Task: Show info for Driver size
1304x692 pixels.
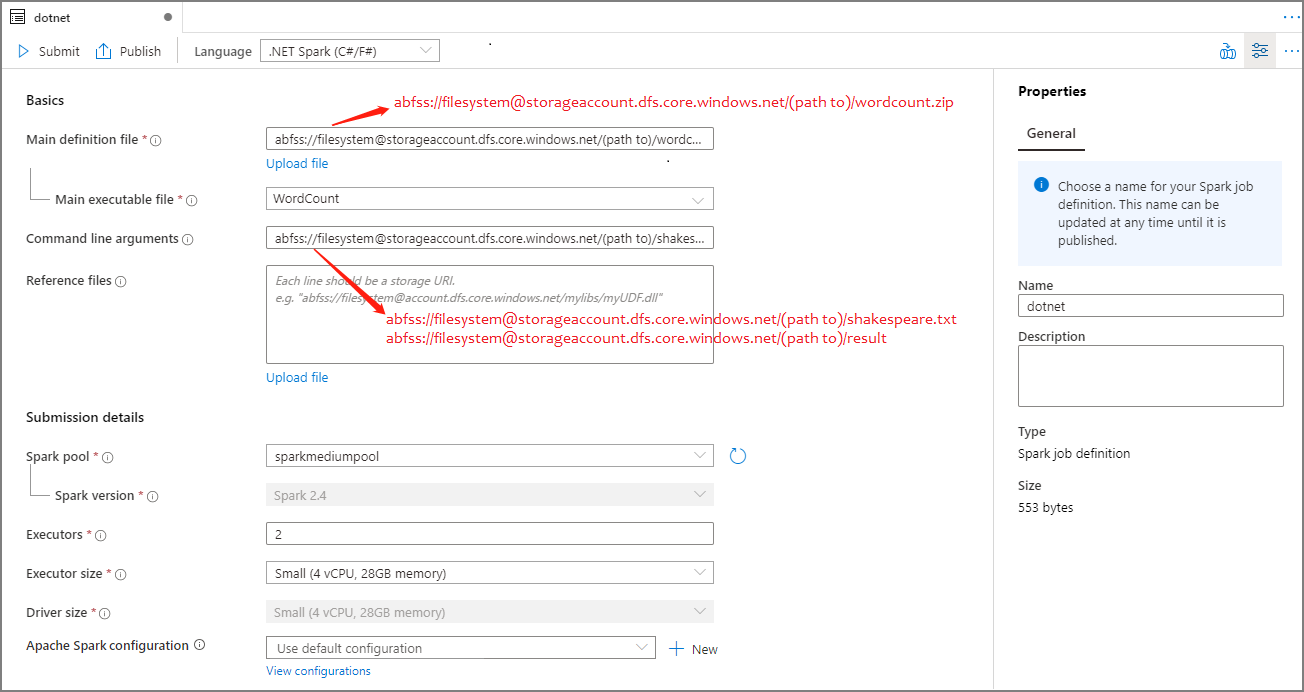Action: point(105,613)
